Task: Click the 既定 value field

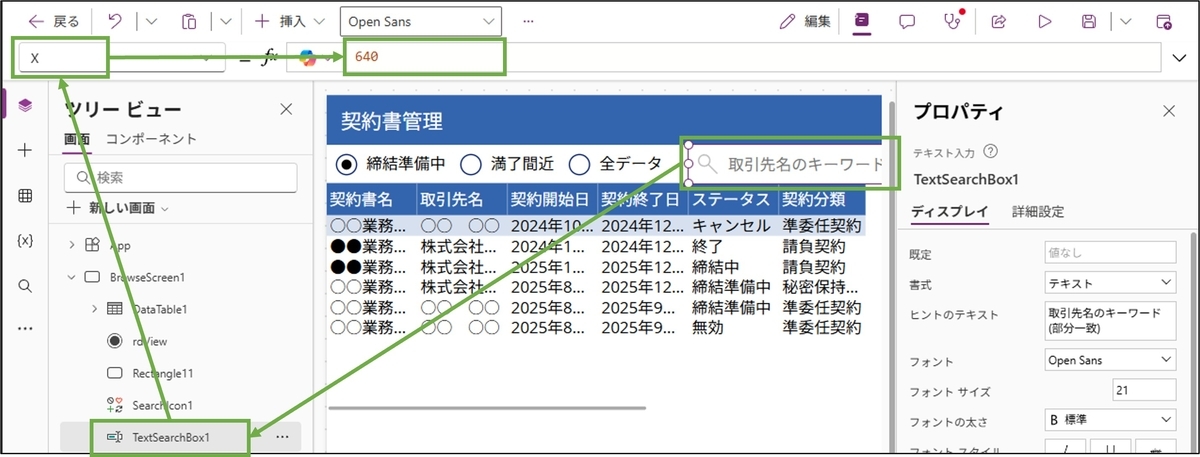Action: [1112, 255]
